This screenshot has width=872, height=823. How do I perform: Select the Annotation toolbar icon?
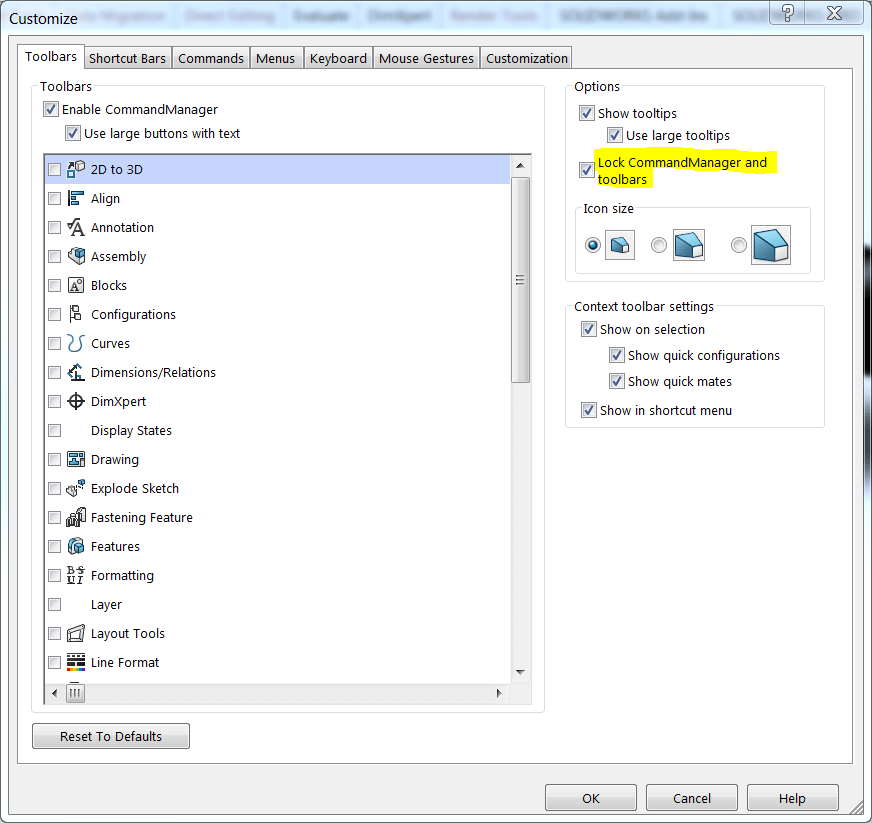coord(75,227)
